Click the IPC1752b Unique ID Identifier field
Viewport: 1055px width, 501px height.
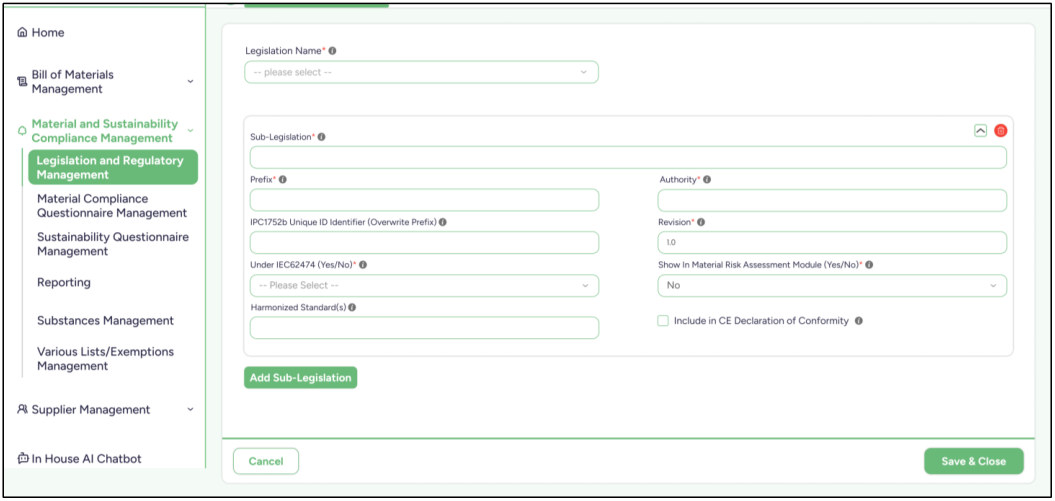coord(424,243)
